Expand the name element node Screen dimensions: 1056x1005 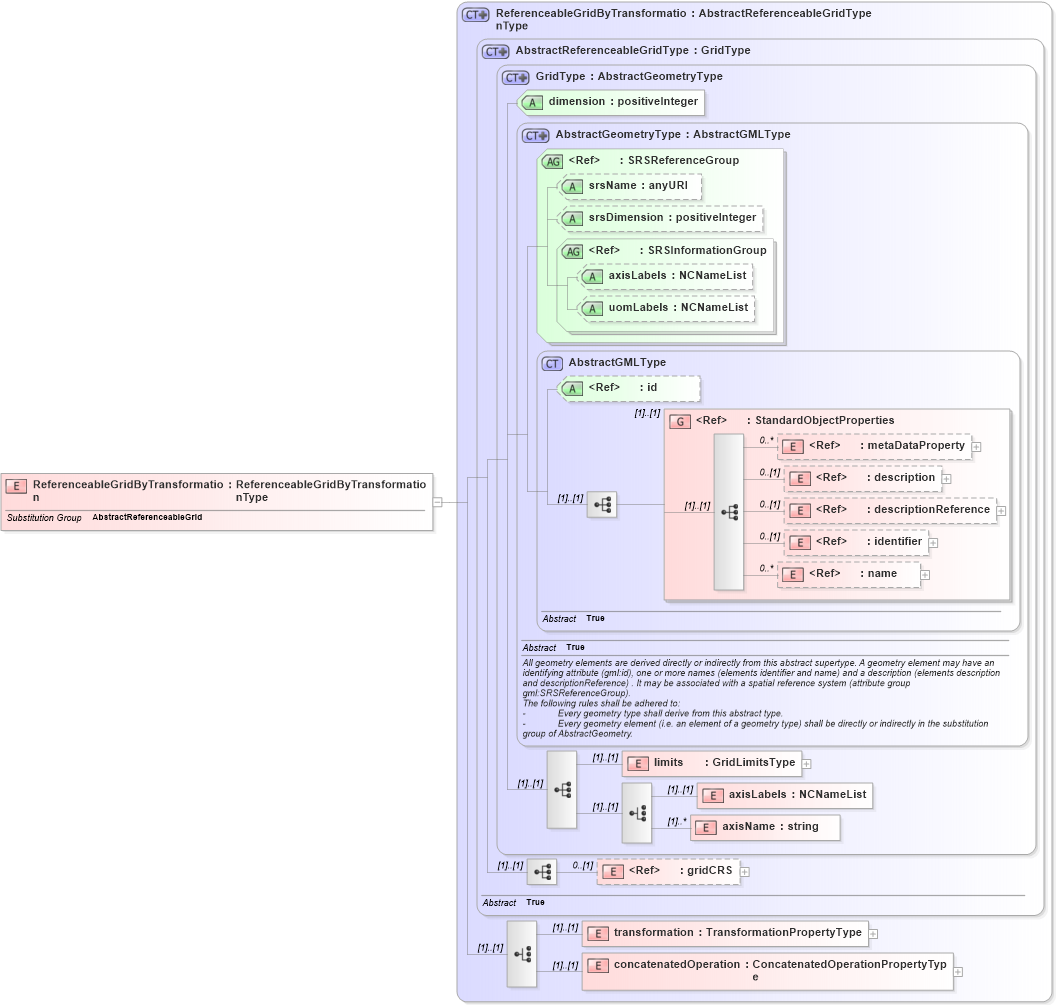(925, 575)
